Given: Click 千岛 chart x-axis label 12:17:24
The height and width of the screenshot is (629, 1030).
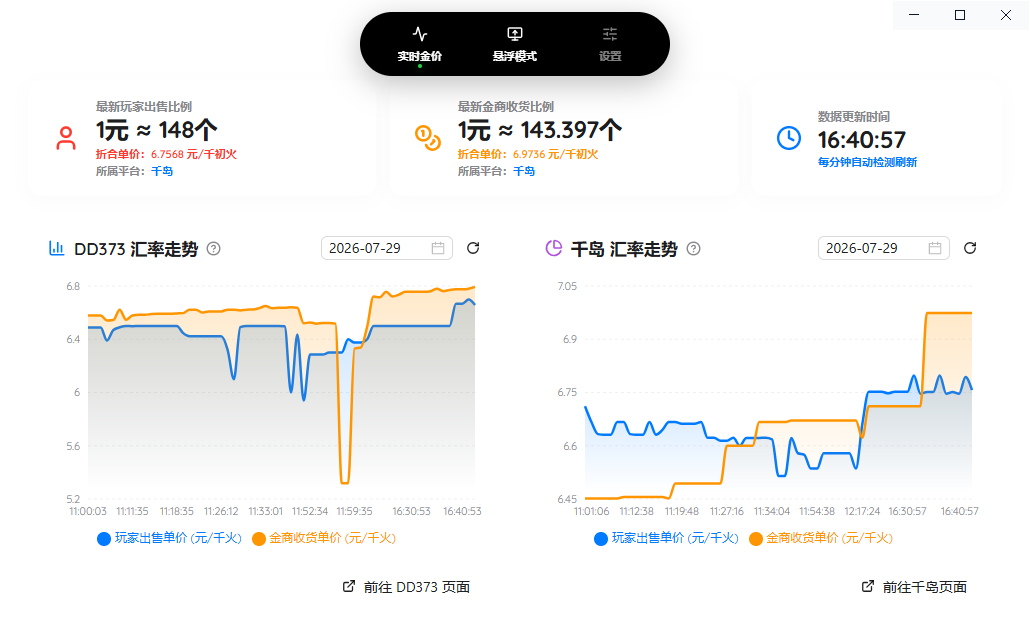Looking at the screenshot, I should point(862,511).
